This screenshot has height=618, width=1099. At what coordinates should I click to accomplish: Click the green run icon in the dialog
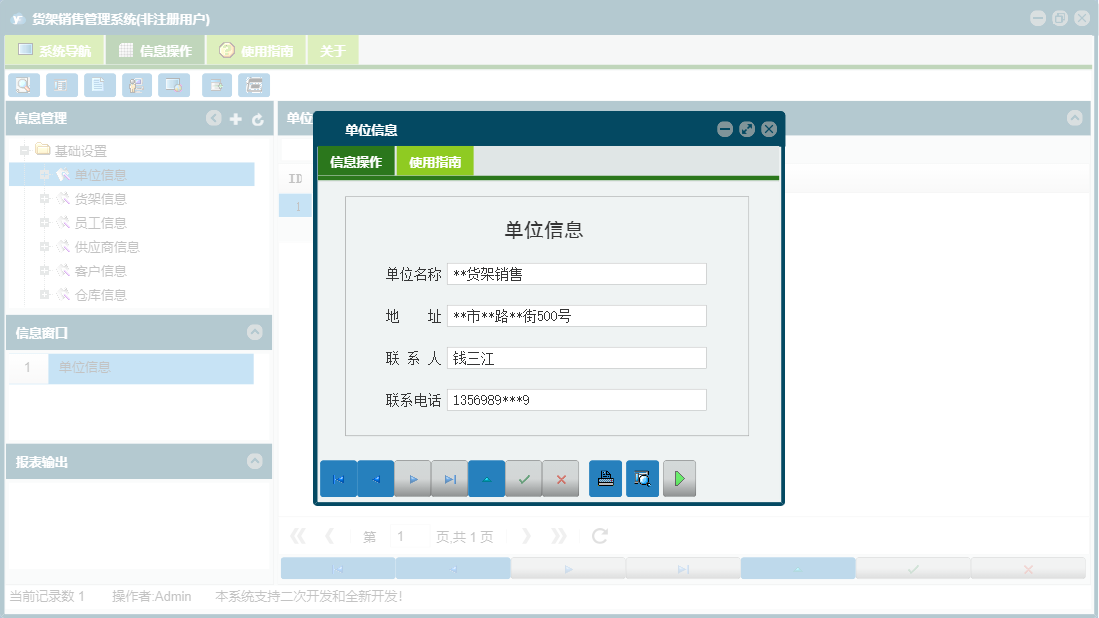(679, 478)
